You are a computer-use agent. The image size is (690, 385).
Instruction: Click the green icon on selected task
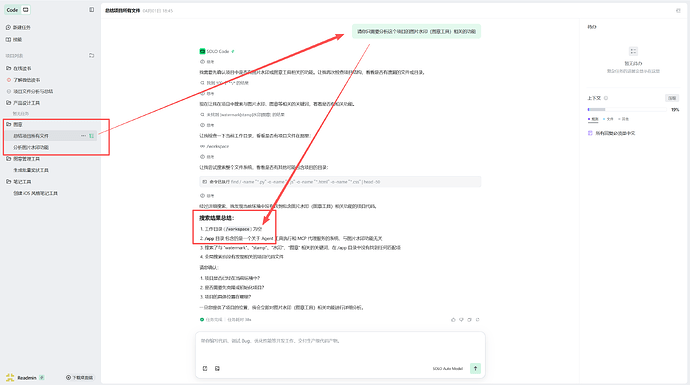92,136
